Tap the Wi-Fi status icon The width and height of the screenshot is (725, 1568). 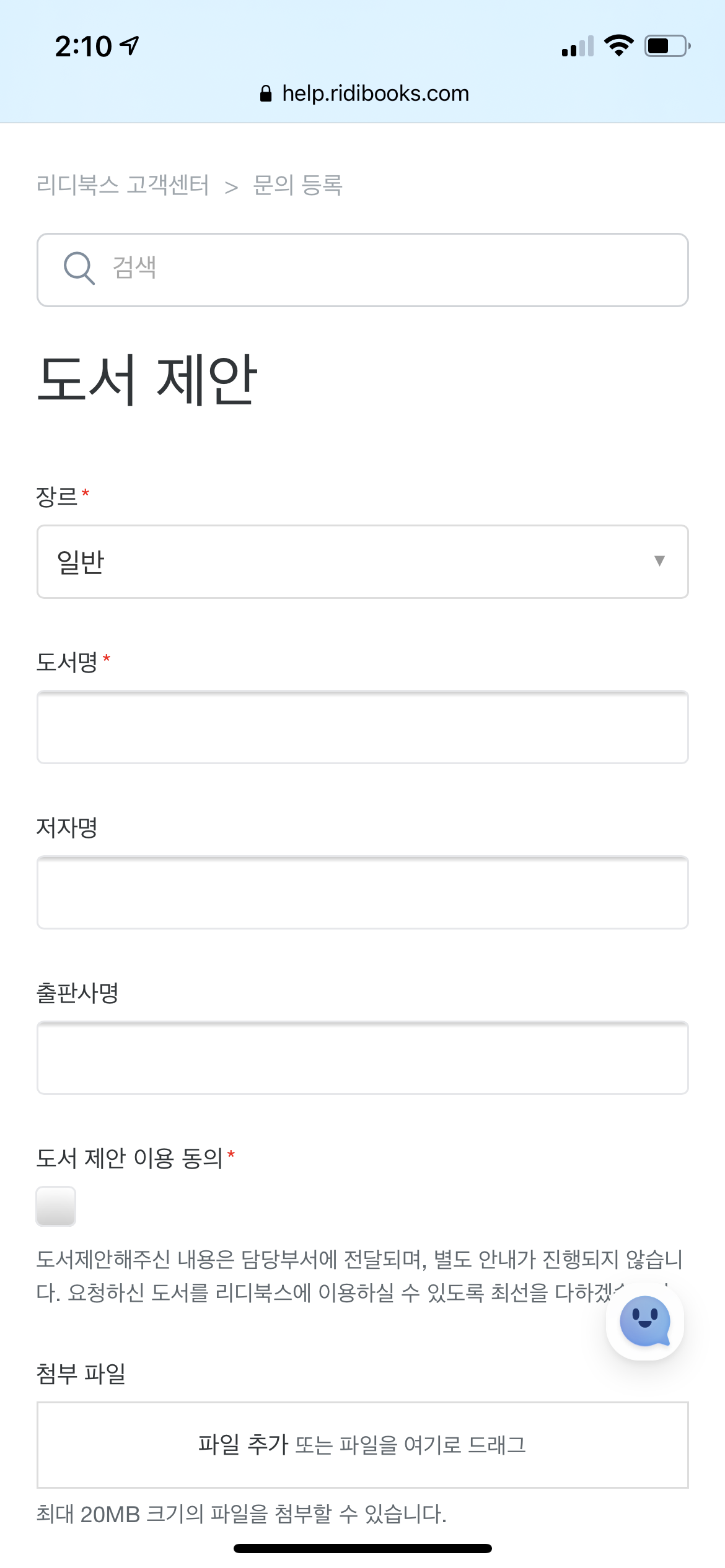pos(618,46)
